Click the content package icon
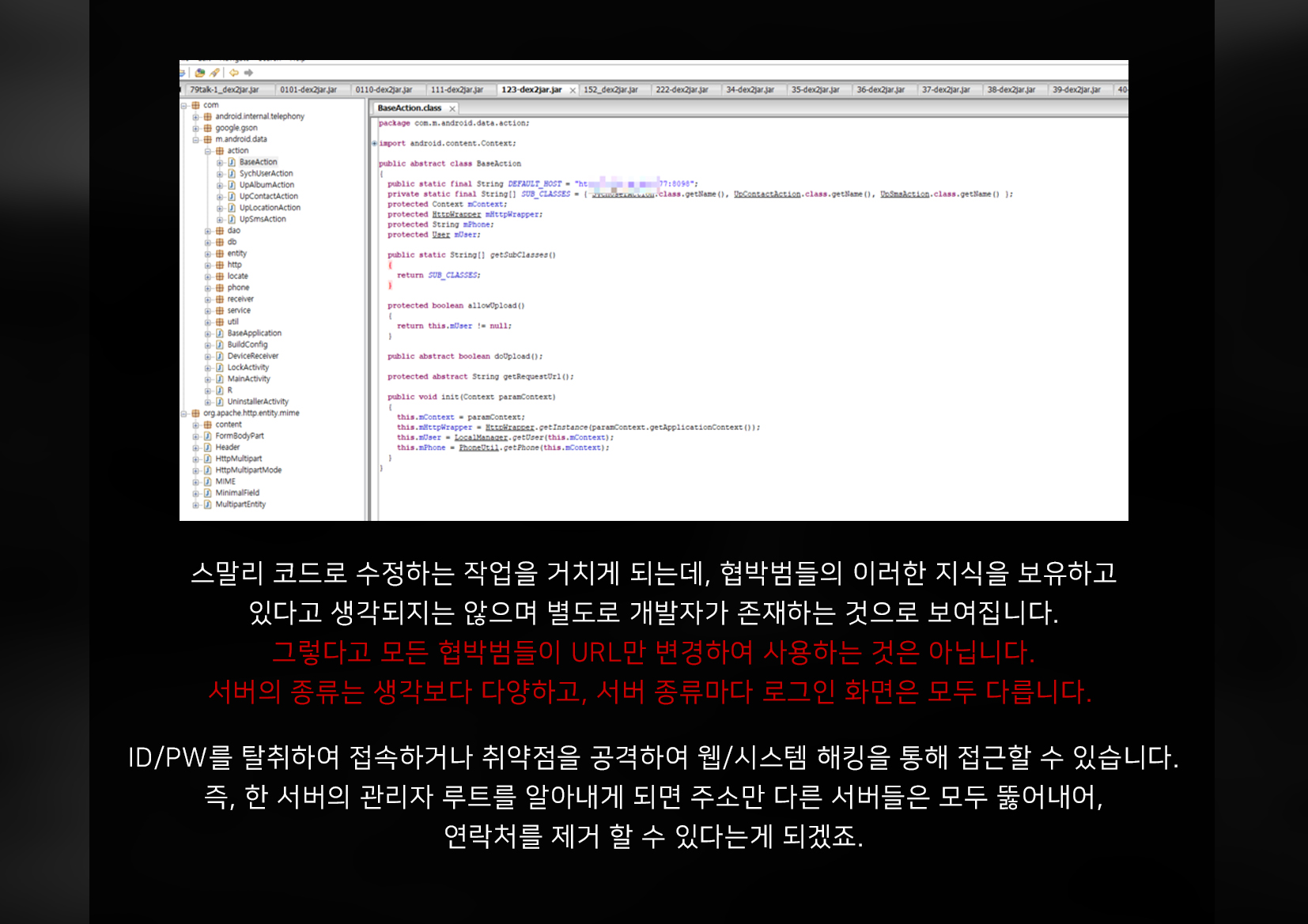1308x924 pixels. [x=207, y=424]
